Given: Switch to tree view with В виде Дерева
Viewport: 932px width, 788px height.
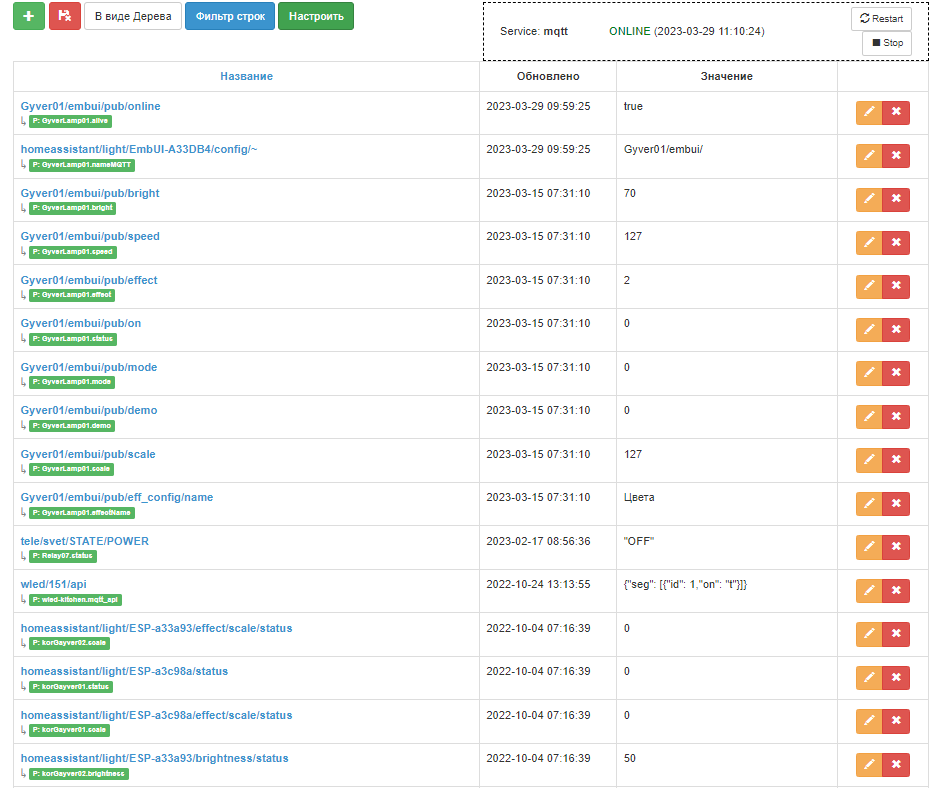Looking at the screenshot, I should pyautogui.click(x=133, y=16).
